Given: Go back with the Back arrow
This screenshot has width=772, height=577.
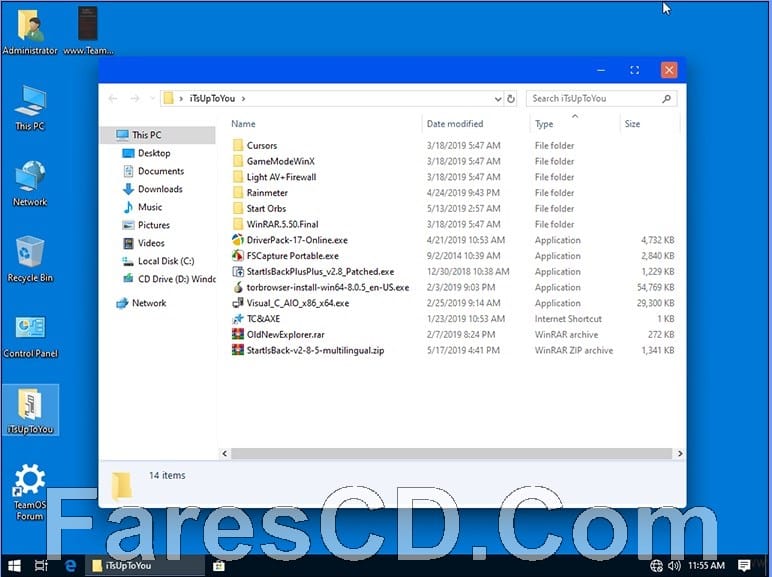Looking at the screenshot, I should [113, 98].
